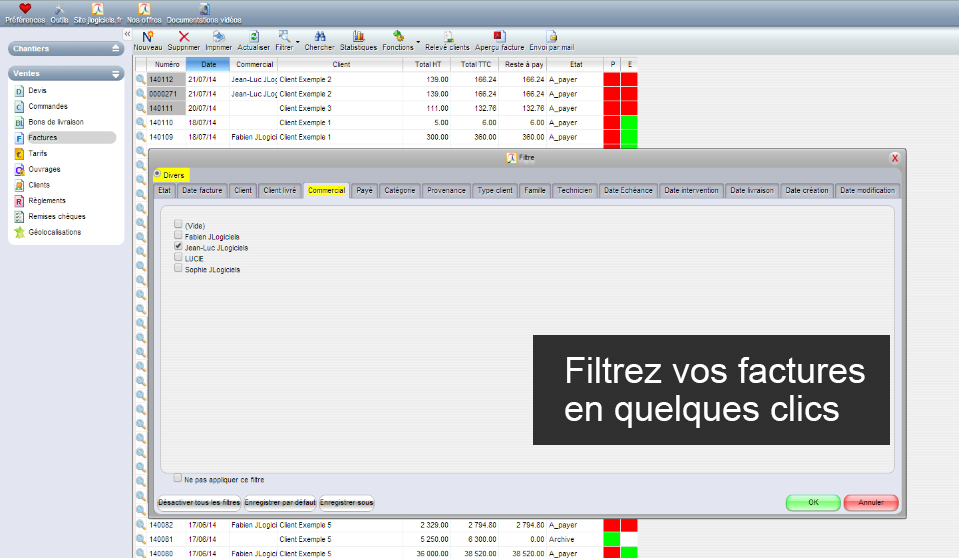Click magnifier icon for invoice 140112
Image resolution: width=959 pixels, height=558 pixels.
pyautogui.click(x=141, y=79)
